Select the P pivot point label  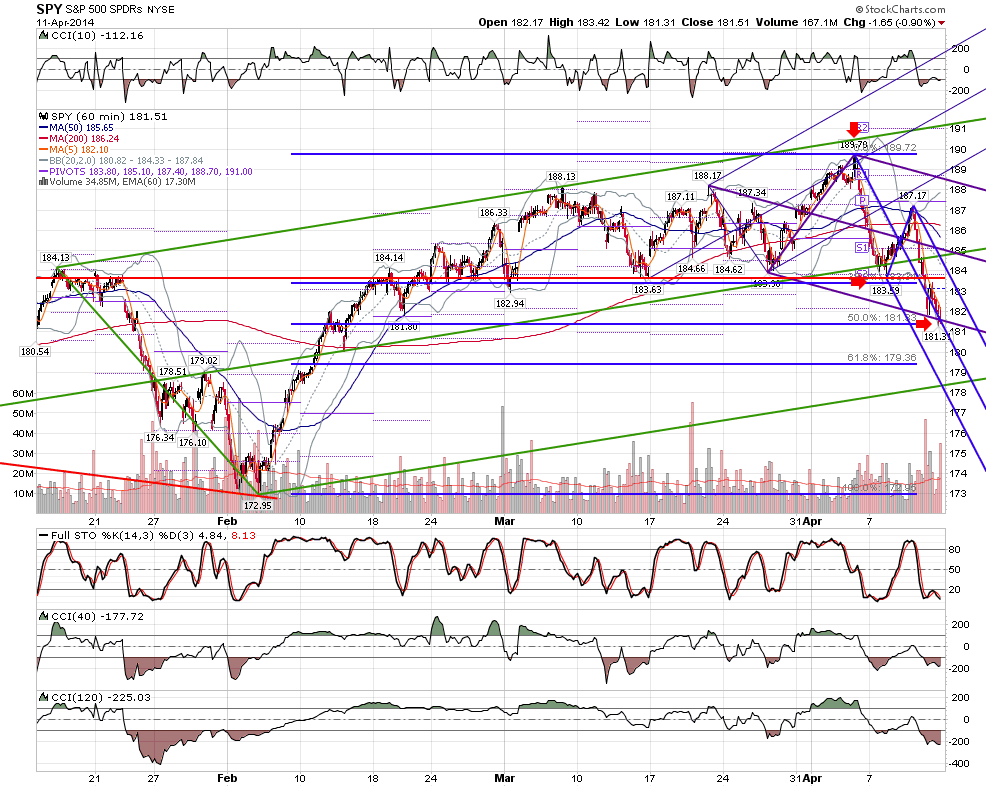coord(862,201)
